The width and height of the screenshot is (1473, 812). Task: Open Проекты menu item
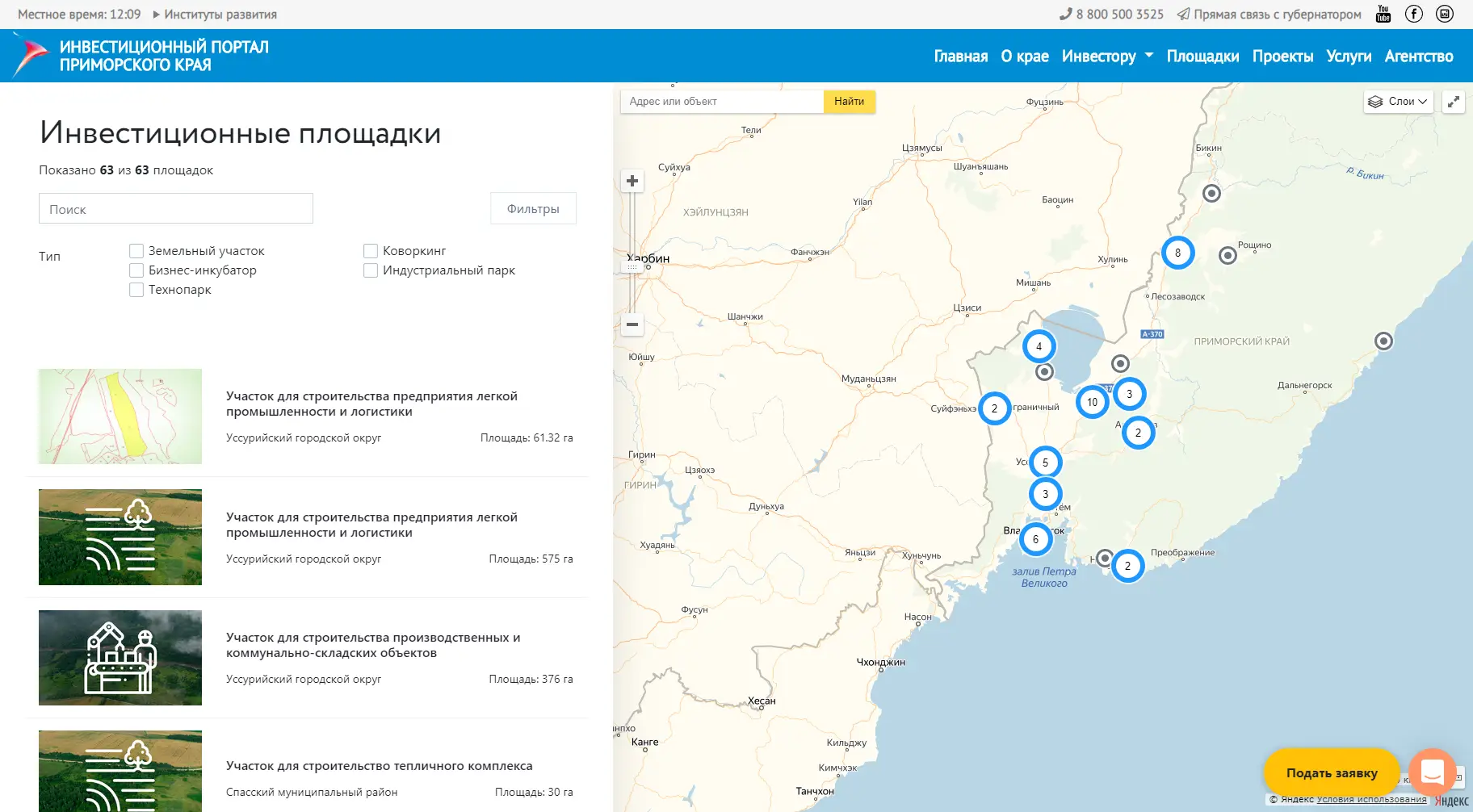[1282, 57]
